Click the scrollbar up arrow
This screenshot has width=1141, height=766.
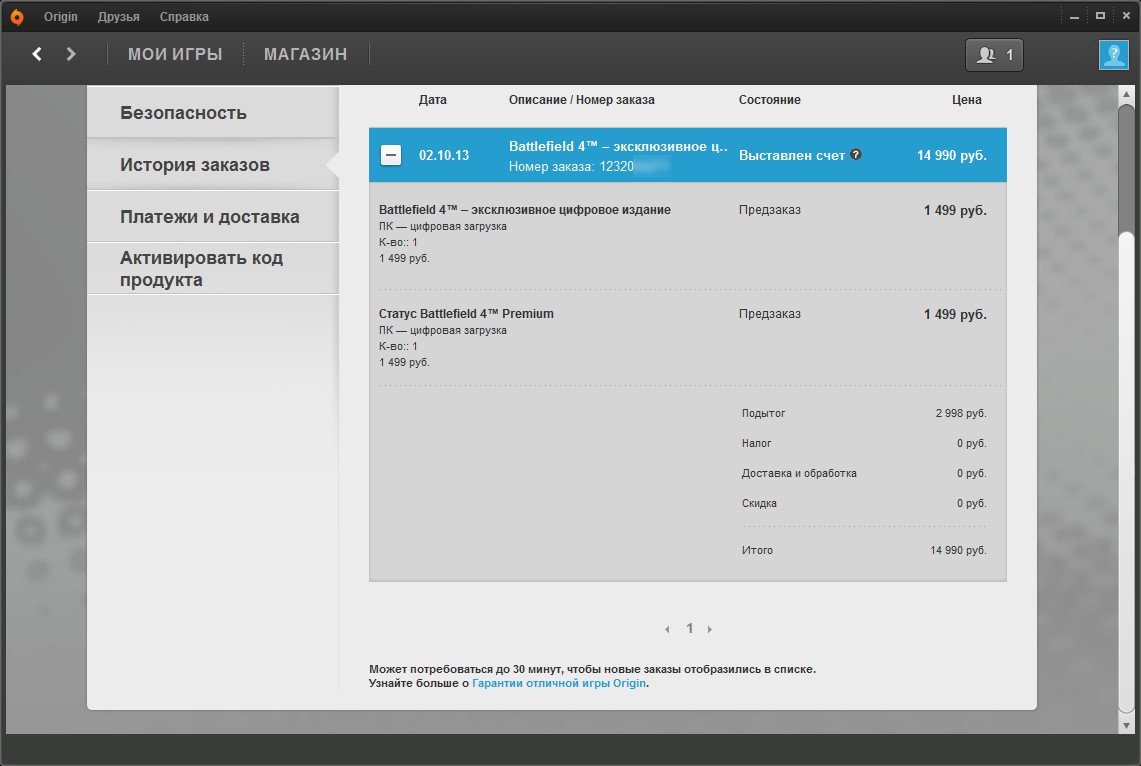click(x=1126, y=95)
